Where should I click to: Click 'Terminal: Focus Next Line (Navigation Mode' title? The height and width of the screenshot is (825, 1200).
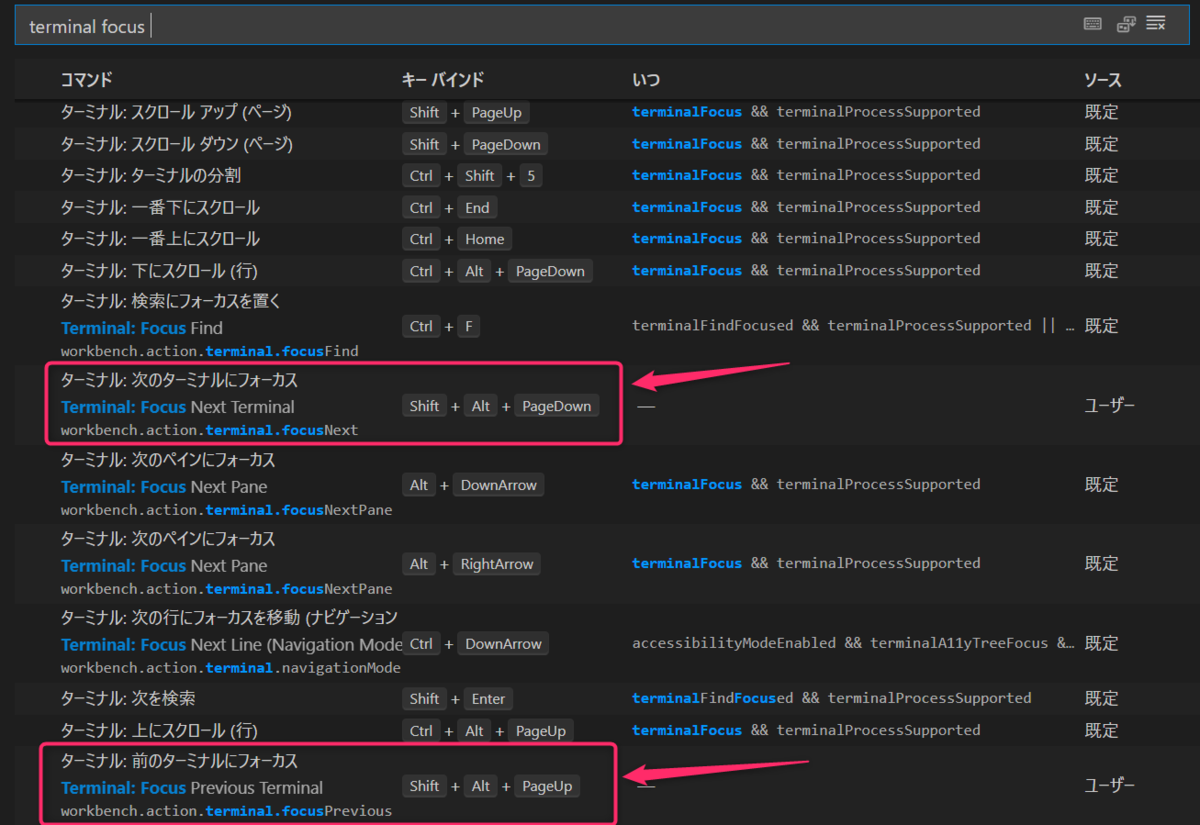(x=232, y=645)
